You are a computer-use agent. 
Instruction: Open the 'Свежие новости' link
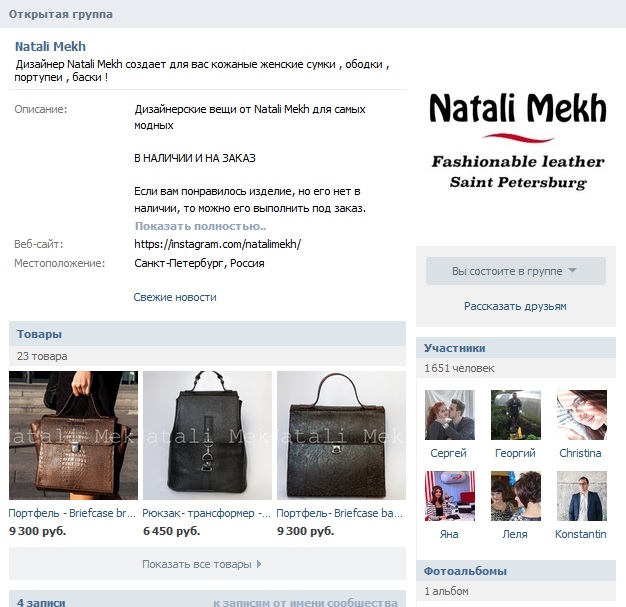click(x=175, y=297)
